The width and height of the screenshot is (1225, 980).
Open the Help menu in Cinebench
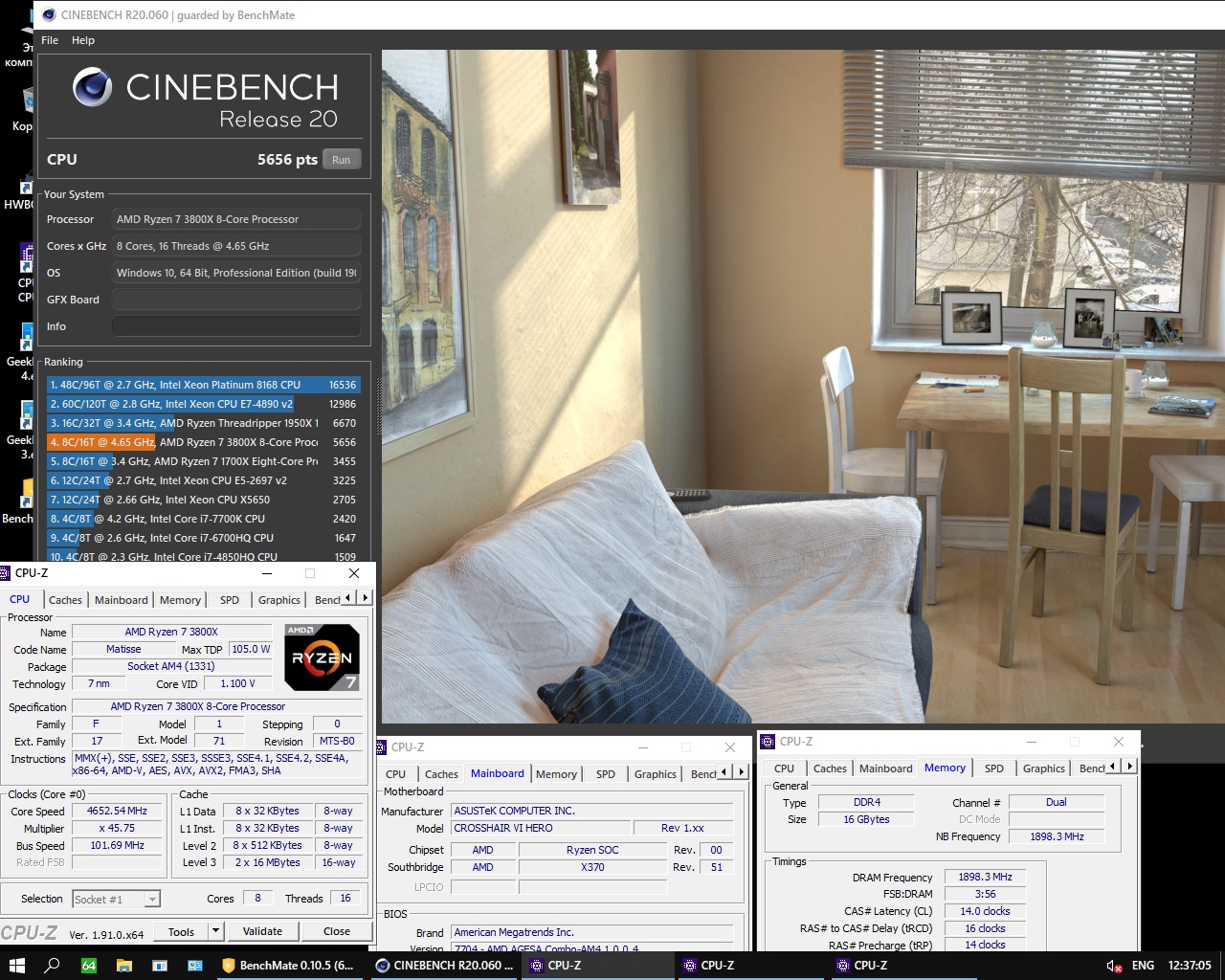(83, 40)
